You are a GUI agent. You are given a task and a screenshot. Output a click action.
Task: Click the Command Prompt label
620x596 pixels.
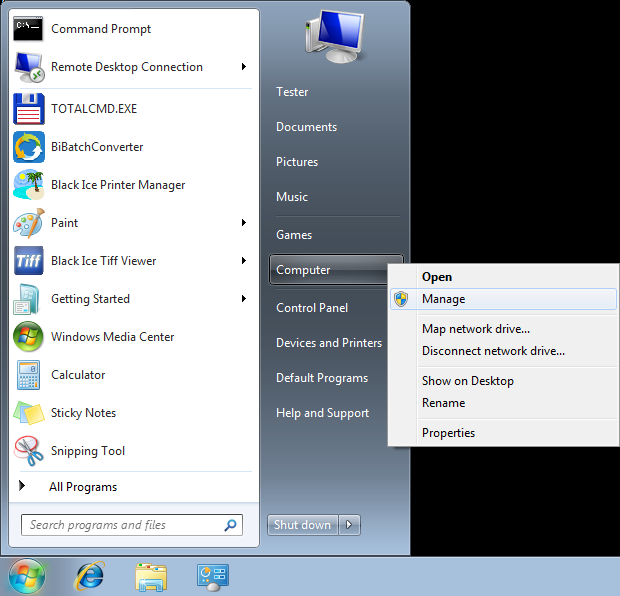click(x=101, y=29)
